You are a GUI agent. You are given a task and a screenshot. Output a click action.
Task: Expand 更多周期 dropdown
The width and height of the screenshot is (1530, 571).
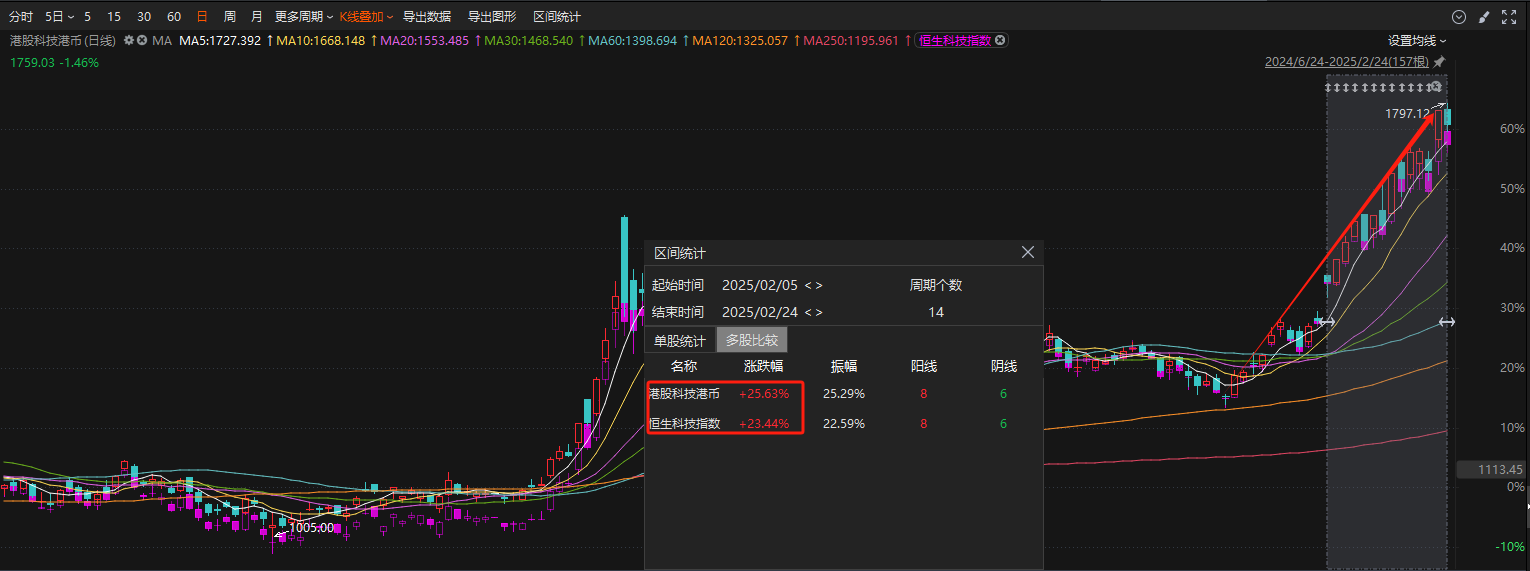(x=304, y=17)
